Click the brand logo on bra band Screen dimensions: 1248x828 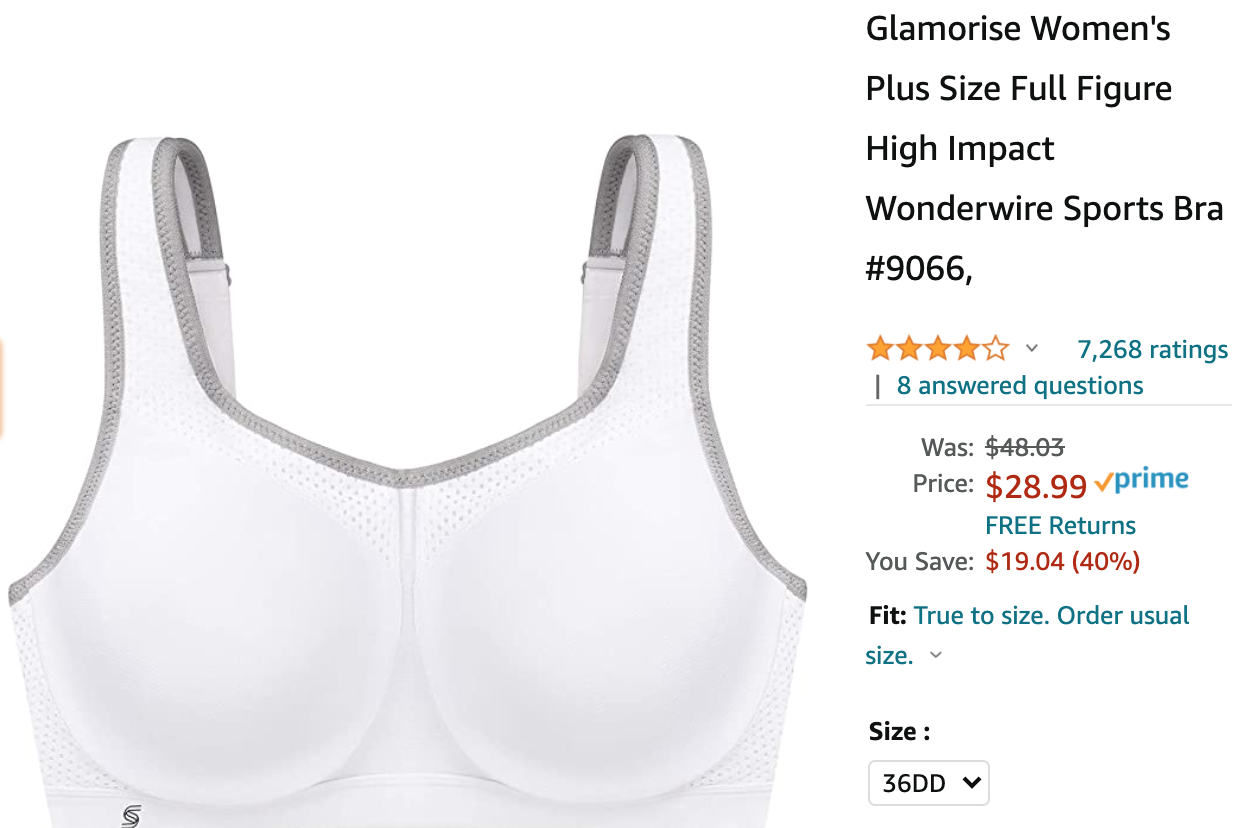tap(131, 815)
